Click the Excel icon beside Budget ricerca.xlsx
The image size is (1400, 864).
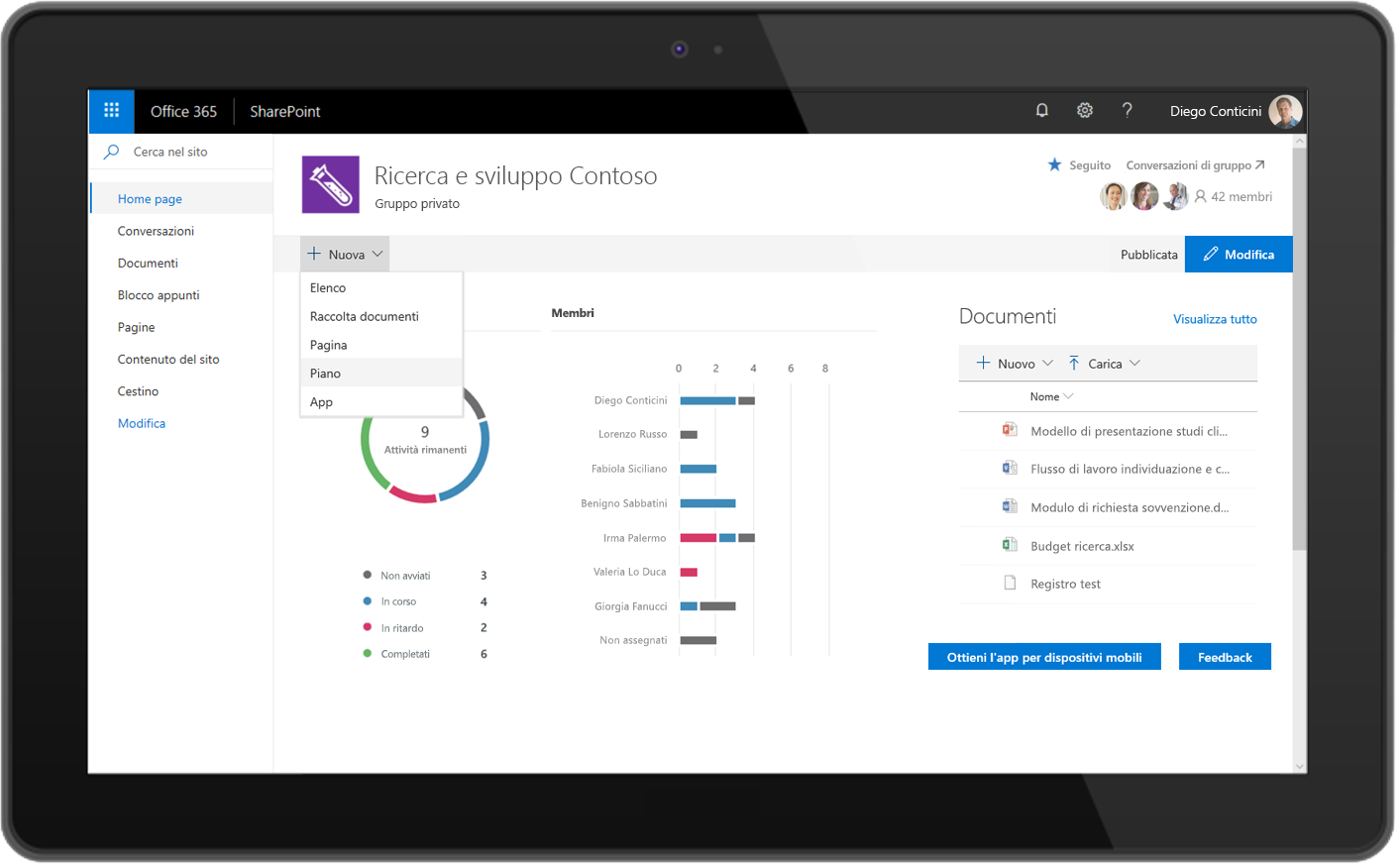coord(1009,545)
